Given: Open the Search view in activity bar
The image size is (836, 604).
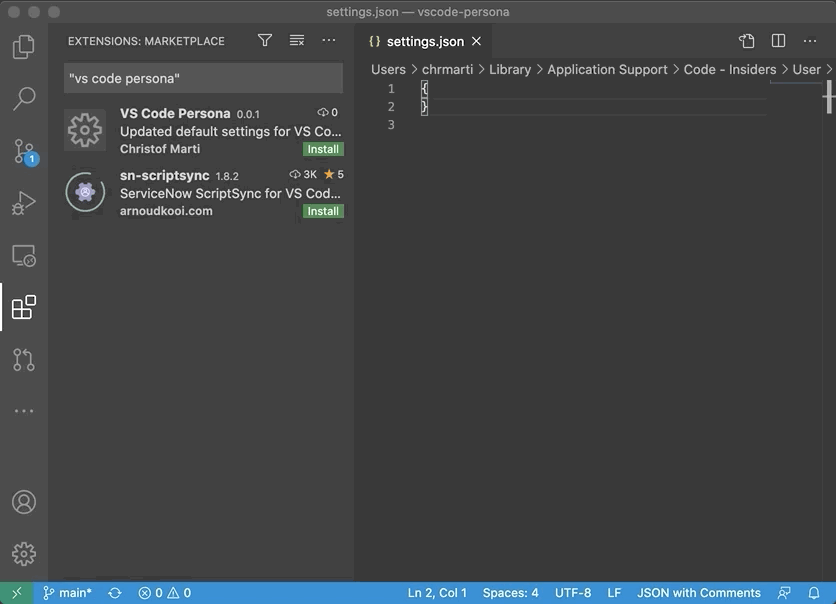Looking at the screenshot, I should point(23,98).
